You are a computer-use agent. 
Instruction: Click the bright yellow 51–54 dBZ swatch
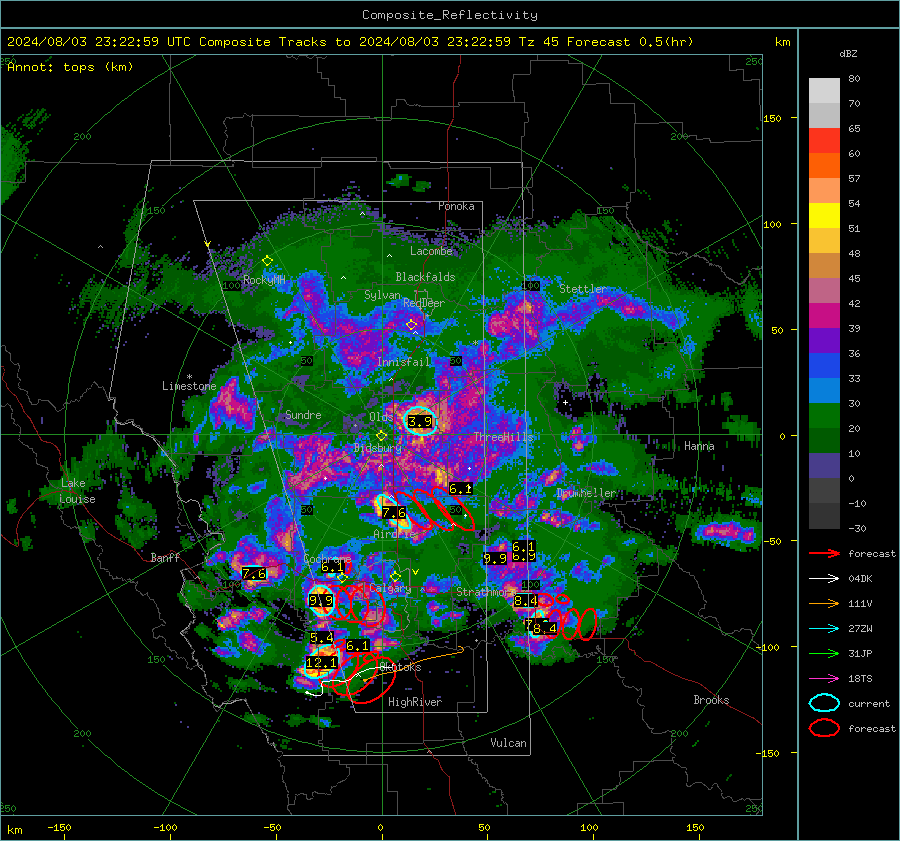824,215
